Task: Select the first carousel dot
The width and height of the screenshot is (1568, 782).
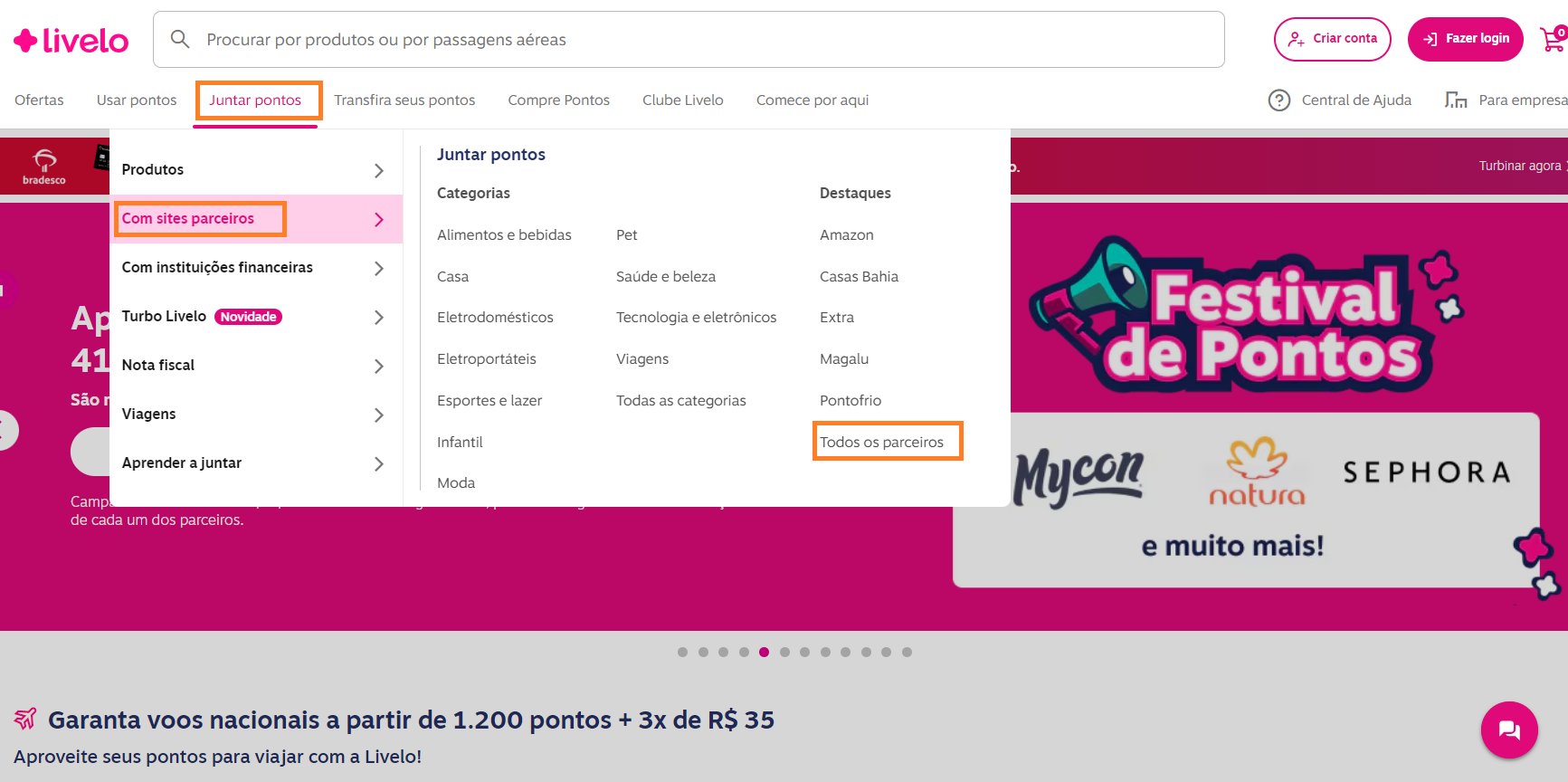Action: pos(683,652)
